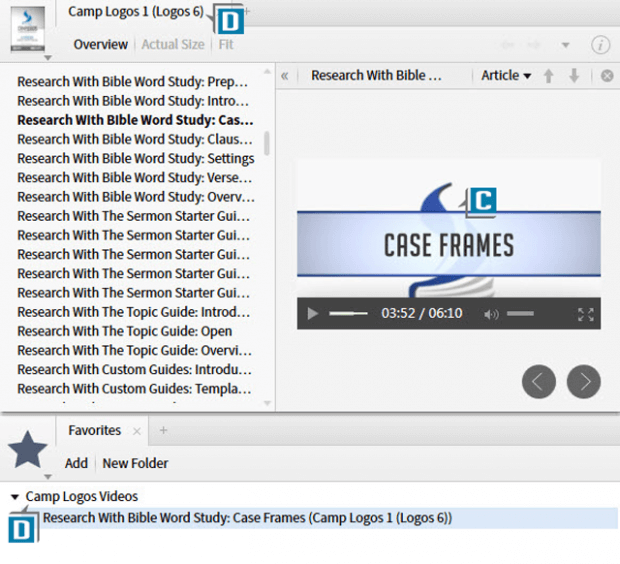Enter fullscreen mode in video player
This screenshot has width=620, height=564.
pyautogui.click(x=586, y=314)
